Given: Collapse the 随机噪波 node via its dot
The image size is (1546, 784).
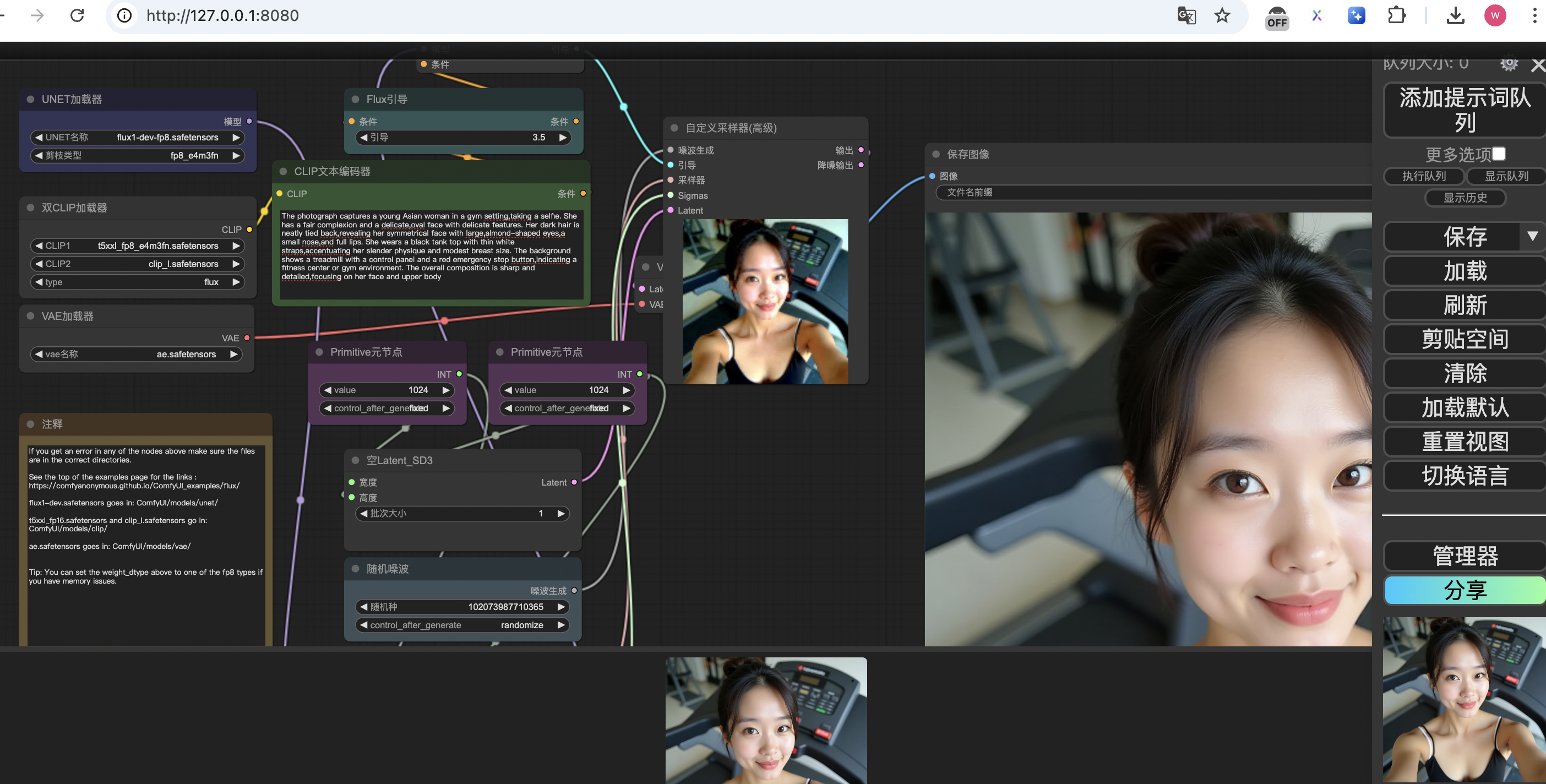Looking at the screenshot, I should 355,569.
